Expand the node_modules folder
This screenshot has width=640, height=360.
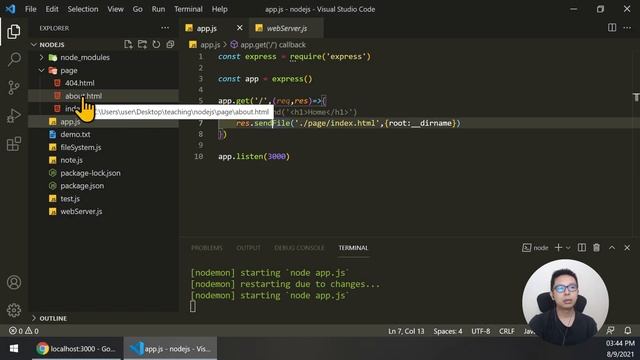(85, 58)
